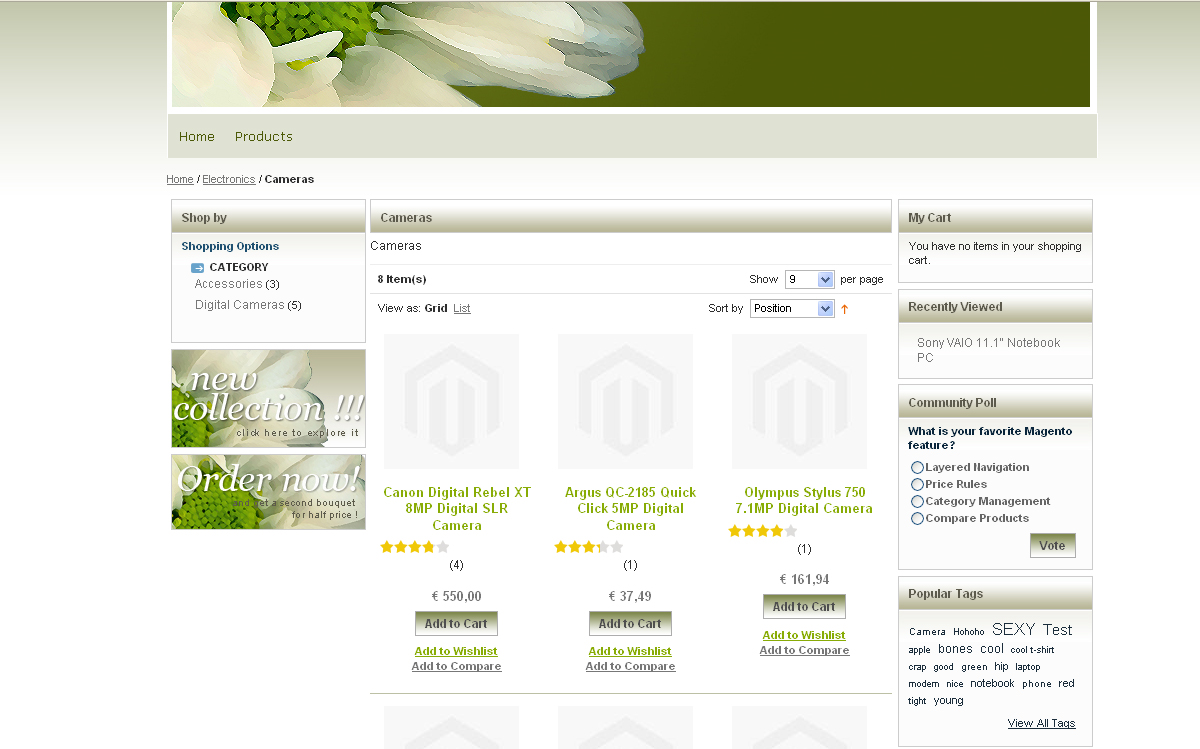Click the flower header banner image
This screenshot has width=1200, height=749.
(x=631, y=54)
